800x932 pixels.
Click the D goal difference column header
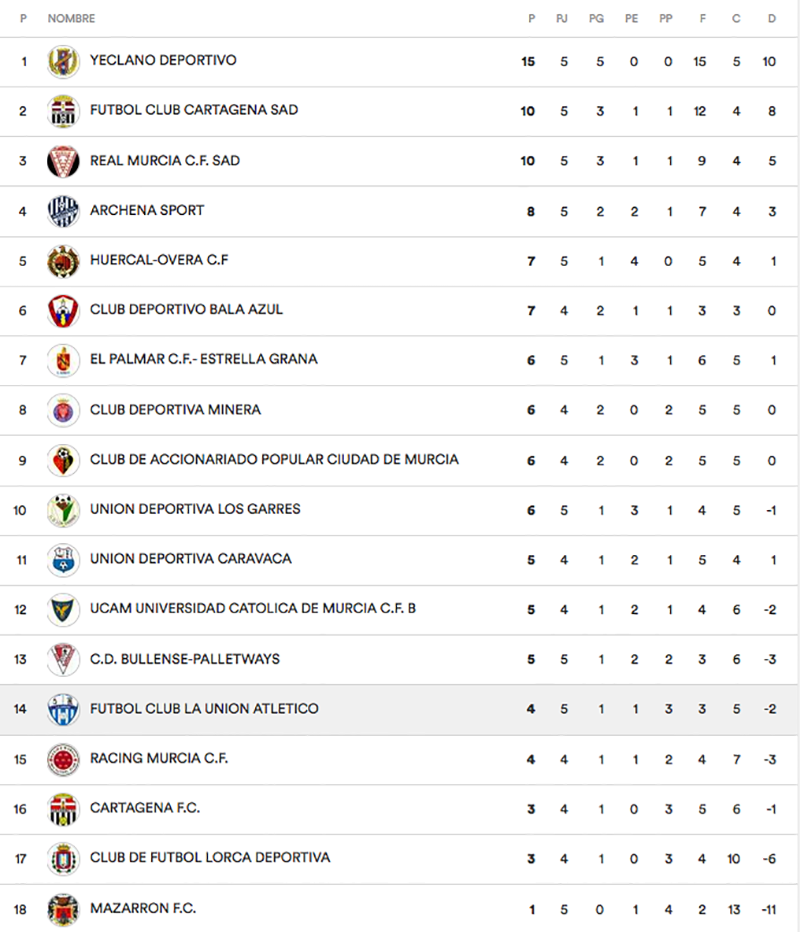coord(771,19)
